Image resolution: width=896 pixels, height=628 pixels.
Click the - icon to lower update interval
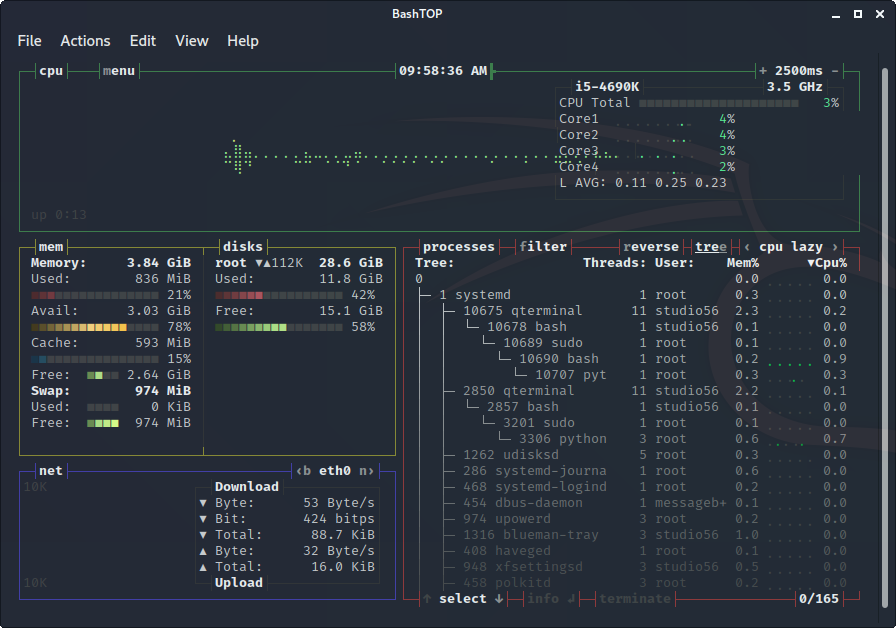click(835, 71)
